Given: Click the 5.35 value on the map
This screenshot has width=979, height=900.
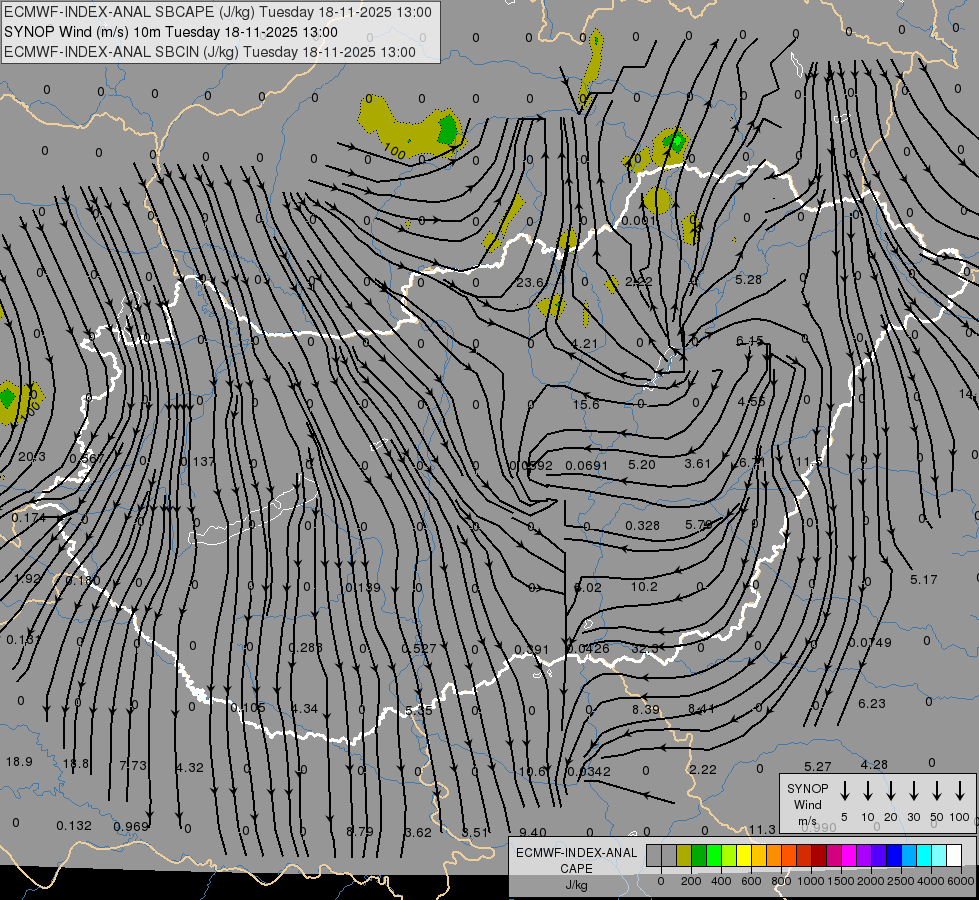Looking at the screenshot, I should point(418,710).
